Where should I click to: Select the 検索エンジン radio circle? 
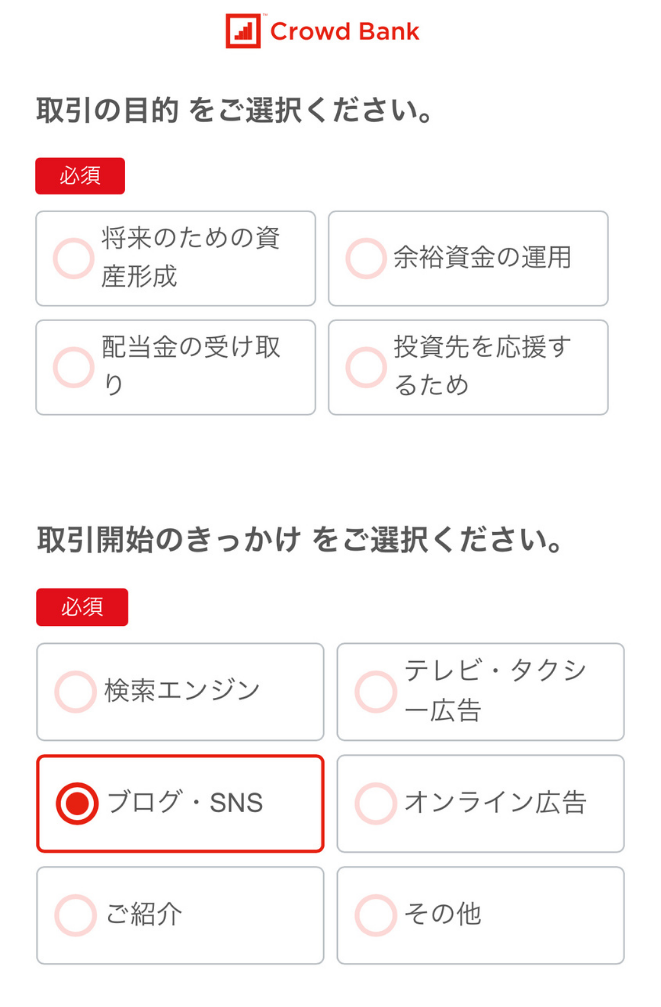[76, 691]
